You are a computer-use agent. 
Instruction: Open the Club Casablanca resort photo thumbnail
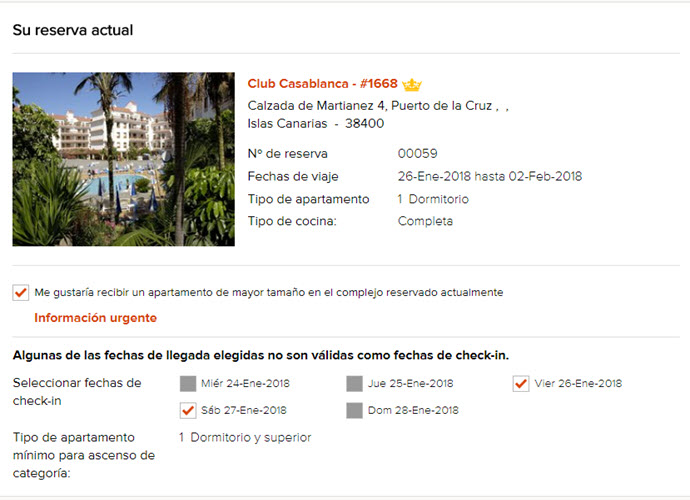pyautogui.click(x=123, y=159)
